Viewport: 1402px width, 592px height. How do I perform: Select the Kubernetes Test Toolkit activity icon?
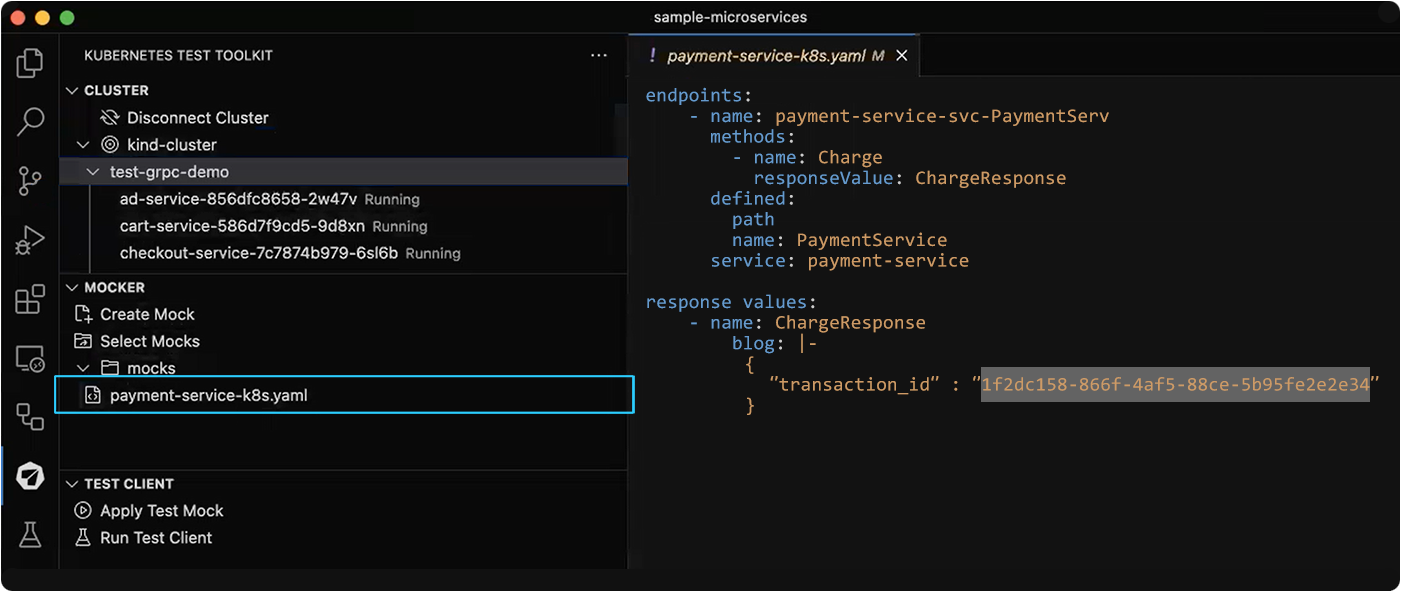[30, 477]
